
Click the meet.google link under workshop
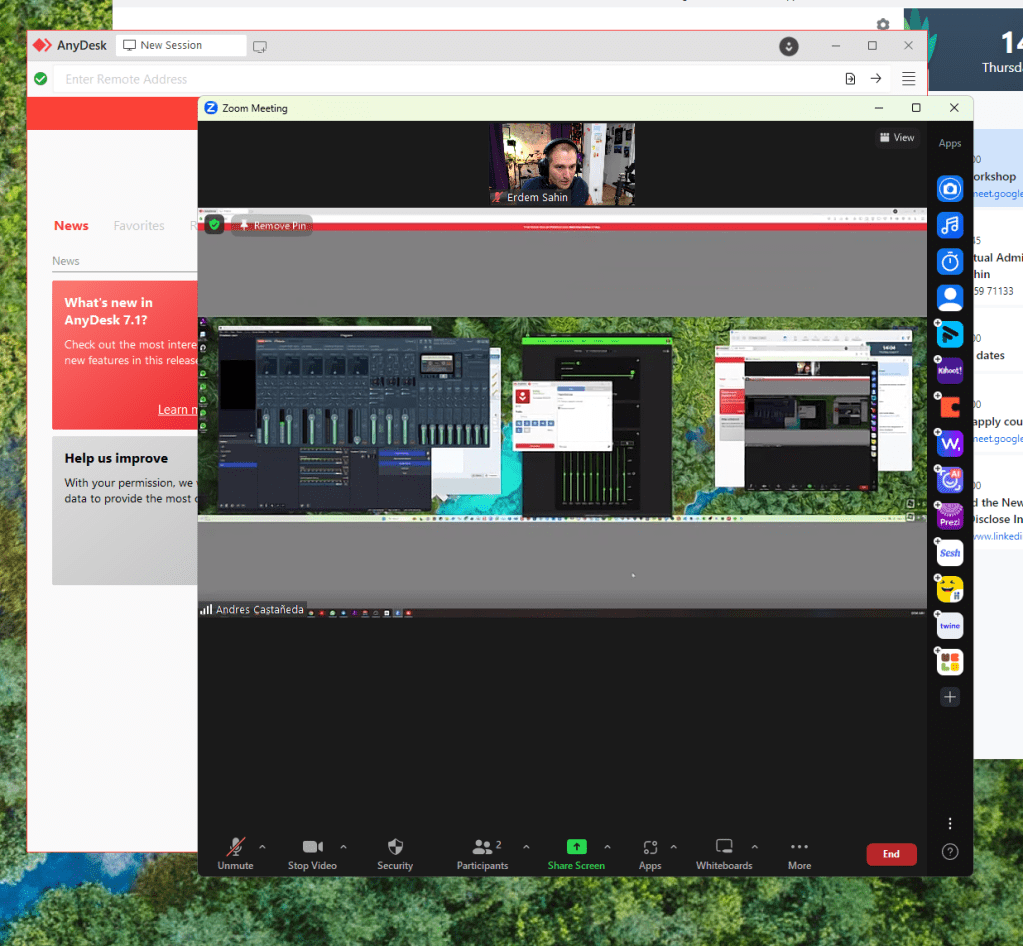[x=998, y=194]
